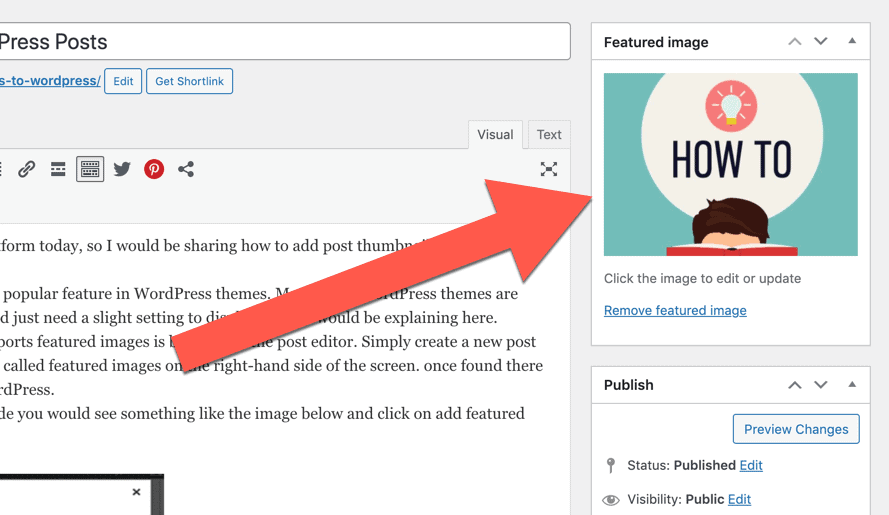Click the Twitter bird icon in the toolbar
This screenshot has width=889, height=515.
click(x=122, y=169)
